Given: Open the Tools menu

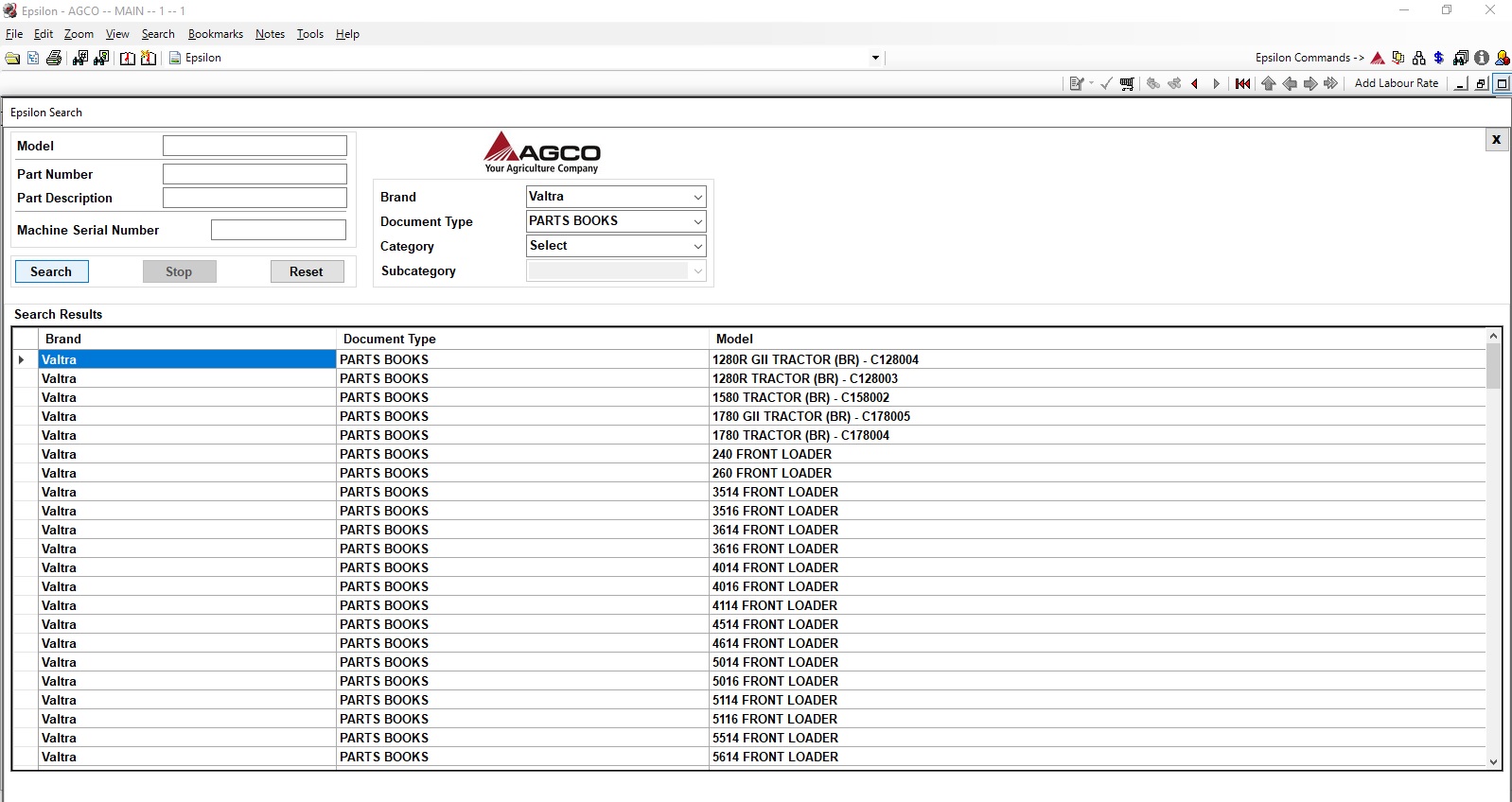Looking at the screenshot, I should [x=310, y=34].
